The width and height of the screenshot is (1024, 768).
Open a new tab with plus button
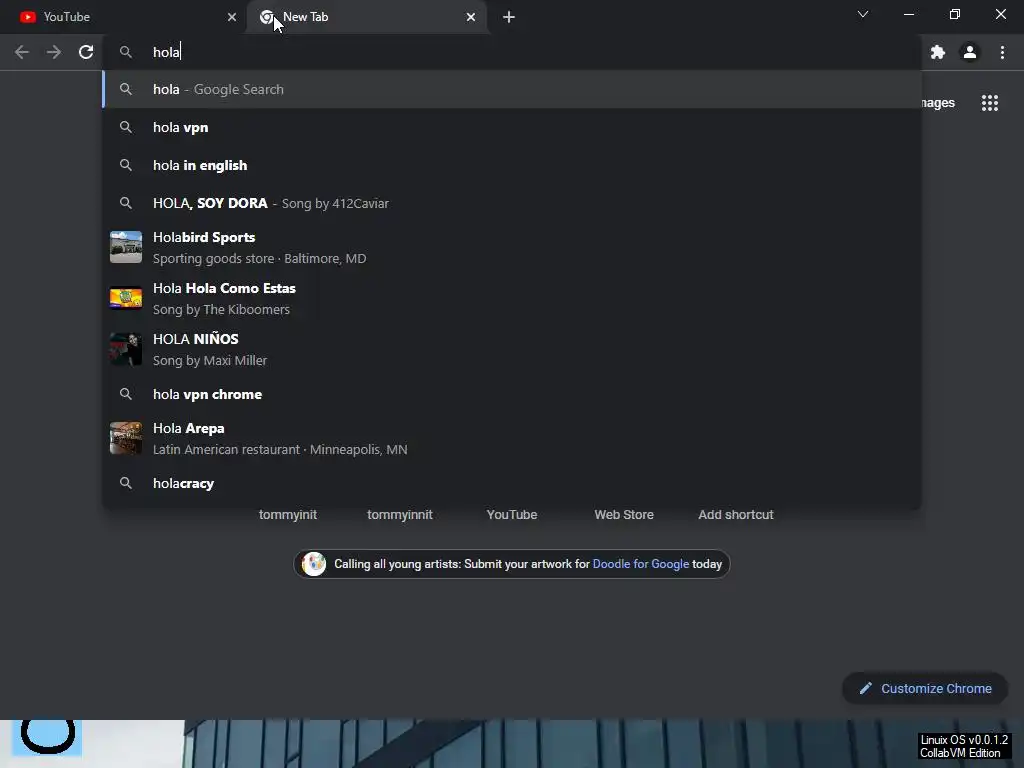tap(509, 17)
